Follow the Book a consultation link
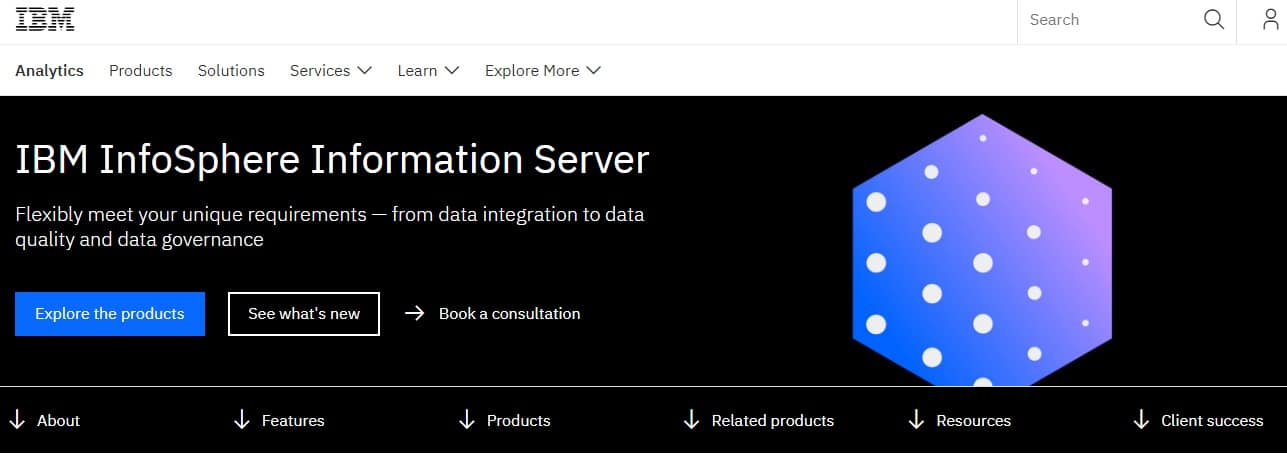 pos(510,314)
